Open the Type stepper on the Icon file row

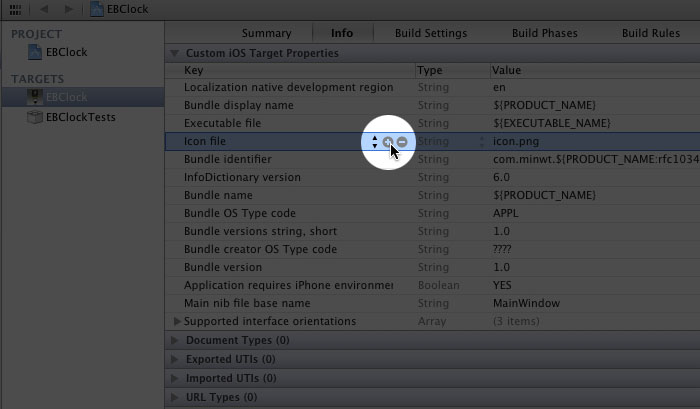481,142
